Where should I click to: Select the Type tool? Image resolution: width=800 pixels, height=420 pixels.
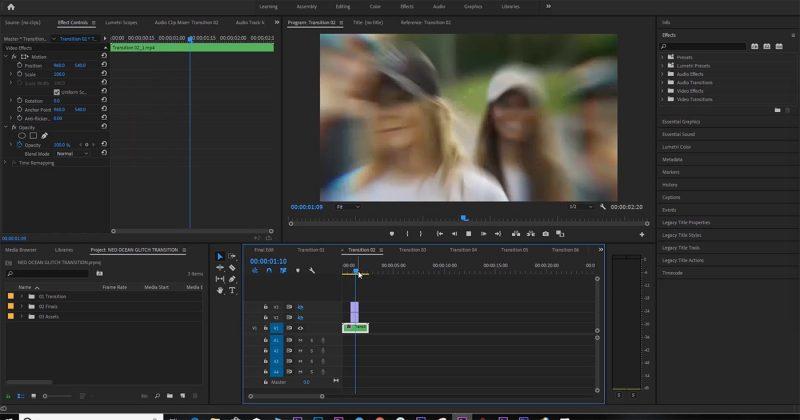[x=232, y=290]
